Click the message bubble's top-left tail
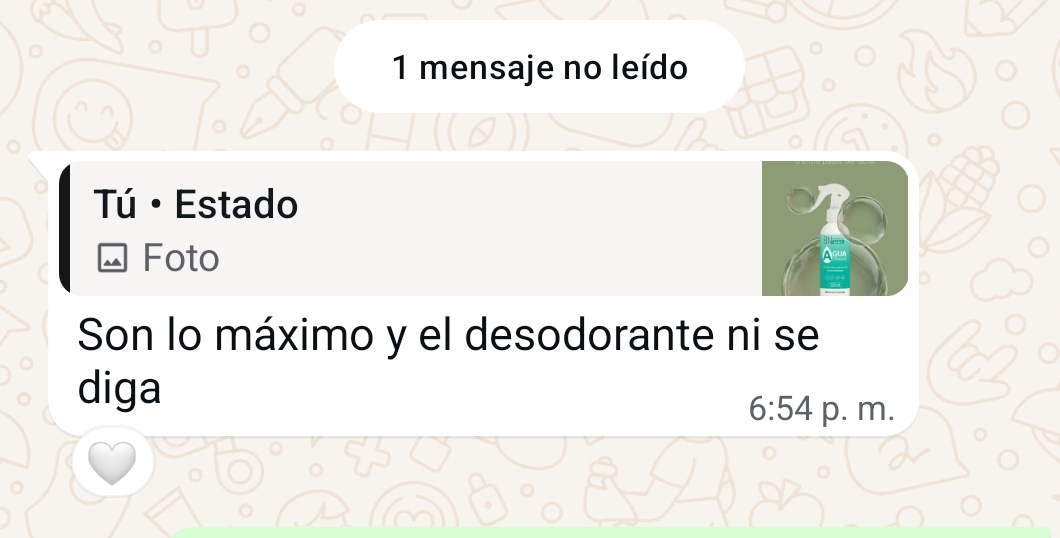 point(39,161)
